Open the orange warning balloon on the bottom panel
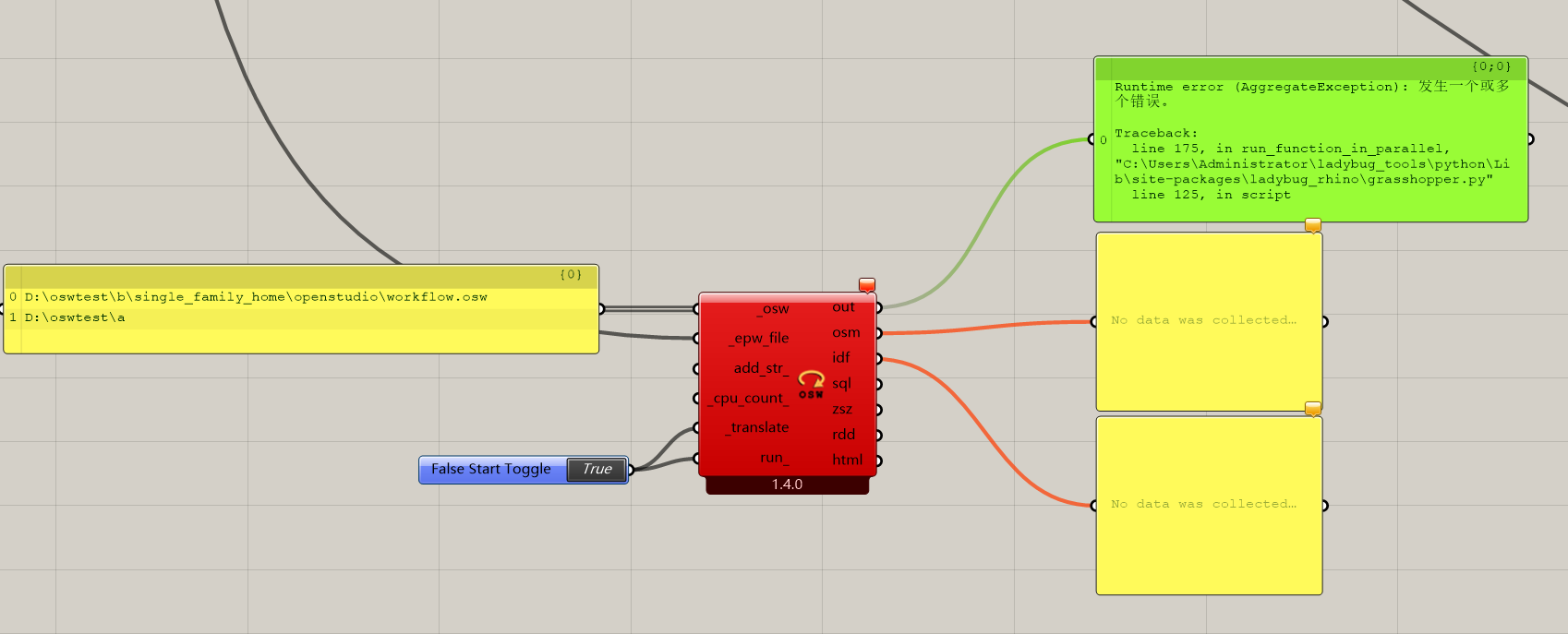The height and width of the screenshot is (634, 1568). coord(1313,408)
